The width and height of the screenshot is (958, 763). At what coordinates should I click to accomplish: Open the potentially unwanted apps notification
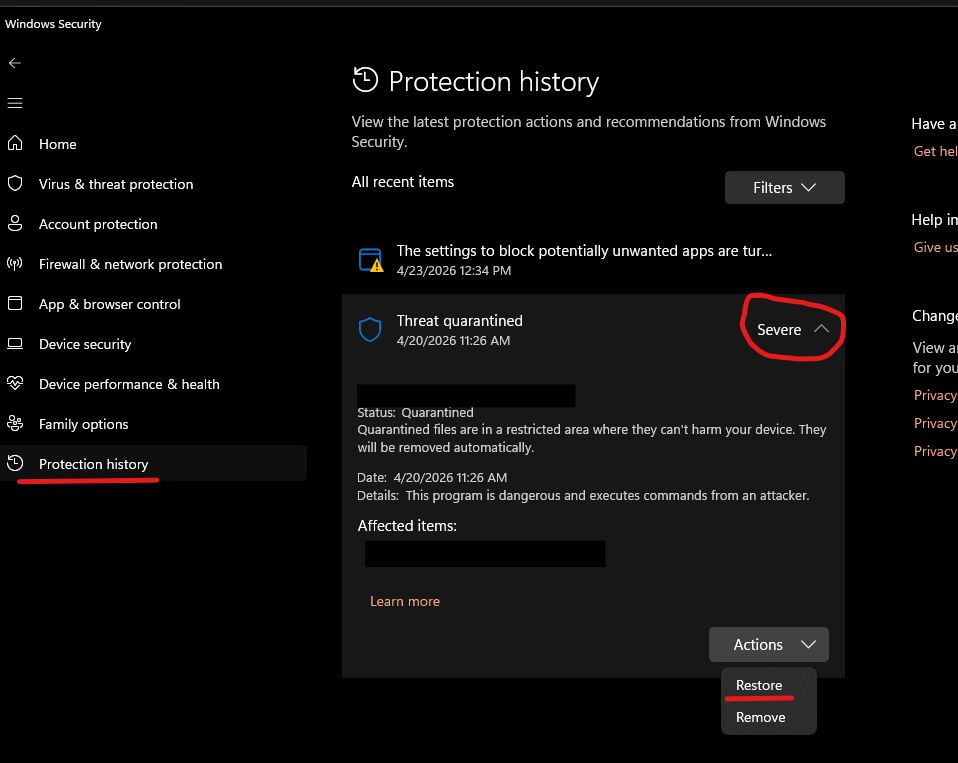583,251
